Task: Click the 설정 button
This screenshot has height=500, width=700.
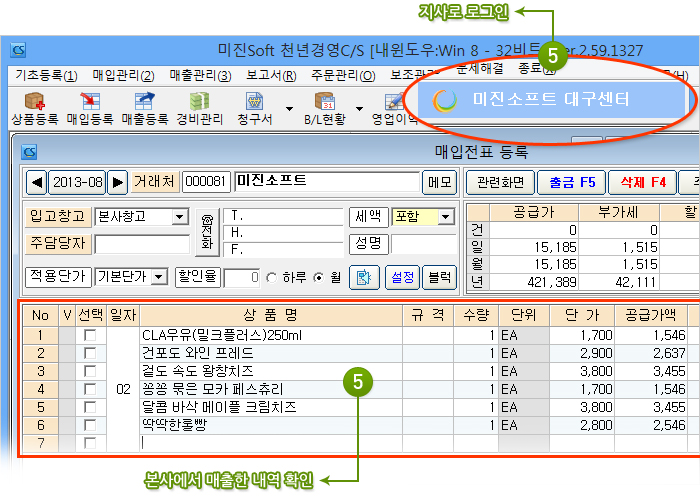Action: pyautogui.click(x=402, y=277)
